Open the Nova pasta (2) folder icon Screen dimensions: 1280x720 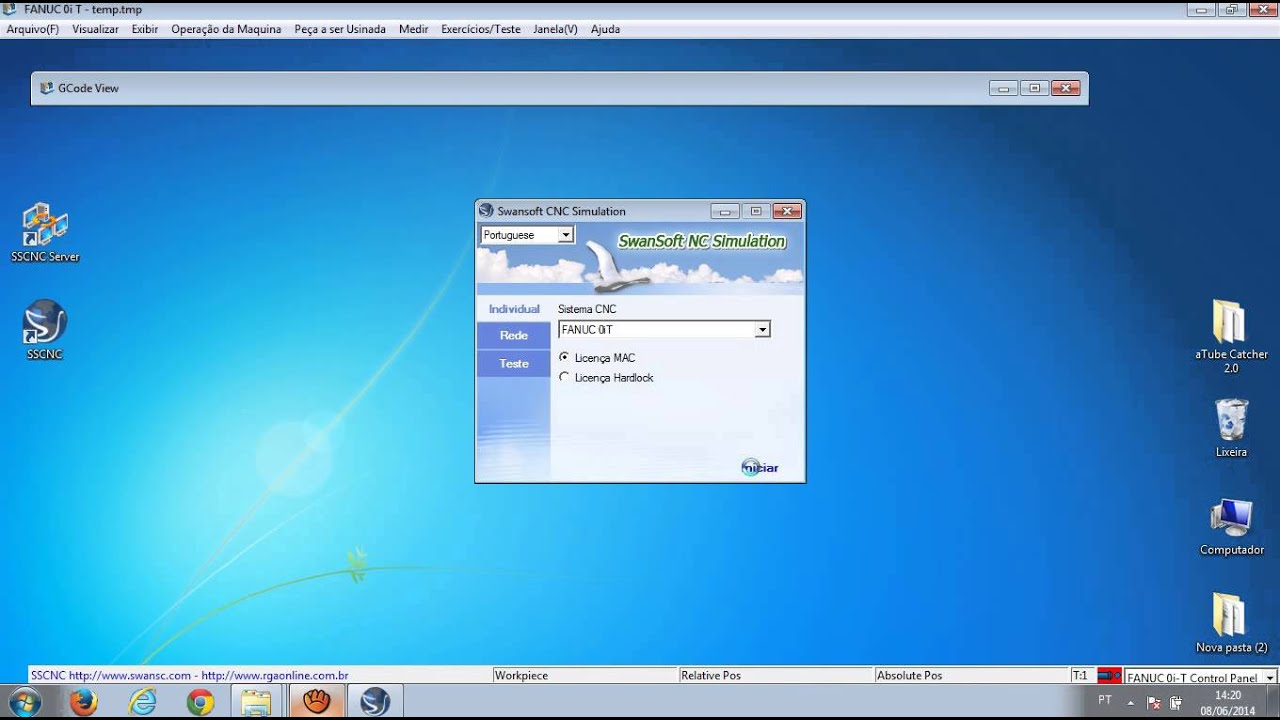click(1231, 623)
